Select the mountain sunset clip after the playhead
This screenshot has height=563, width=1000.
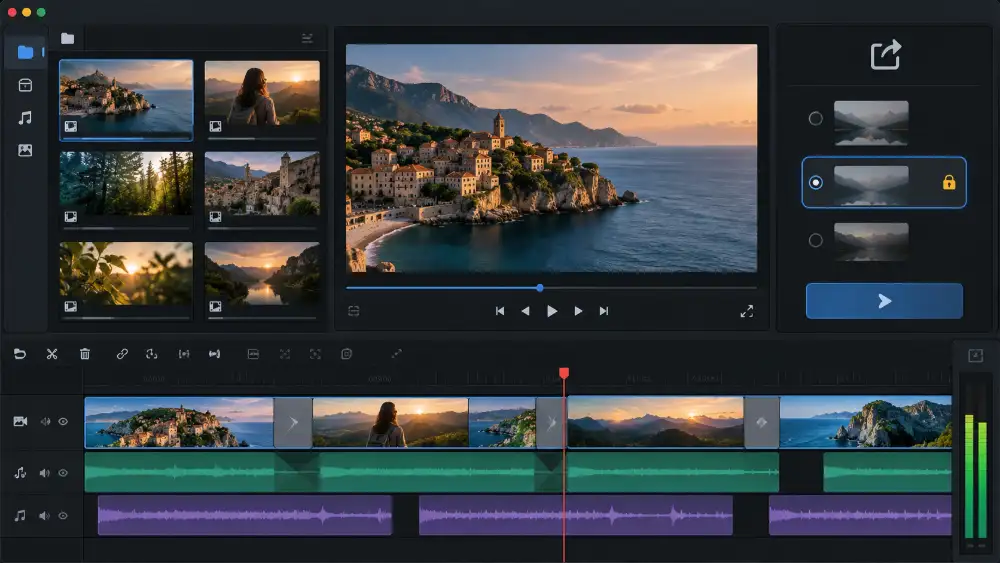pos(656,423)
